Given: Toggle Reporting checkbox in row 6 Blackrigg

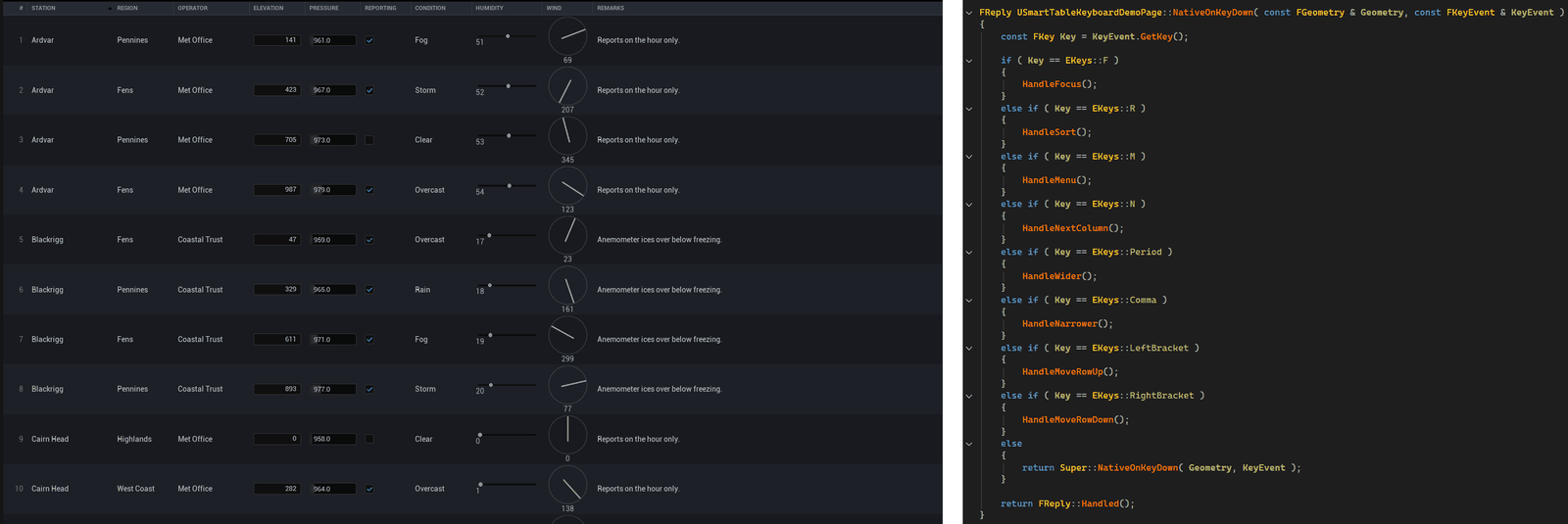Looking at the screenshot, I should click(x=369, y=289).
